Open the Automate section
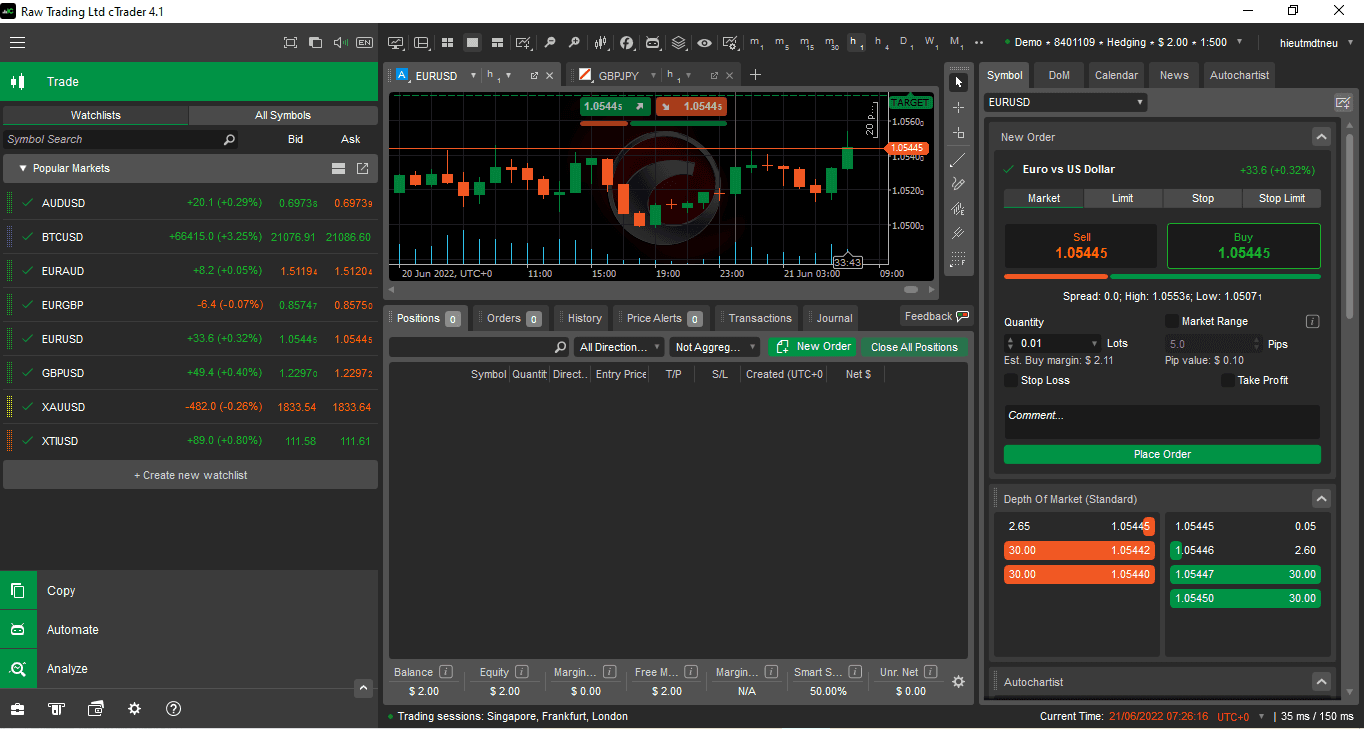Image resolution: width=1364 pixels, height=729 pixels. point(189,629)
